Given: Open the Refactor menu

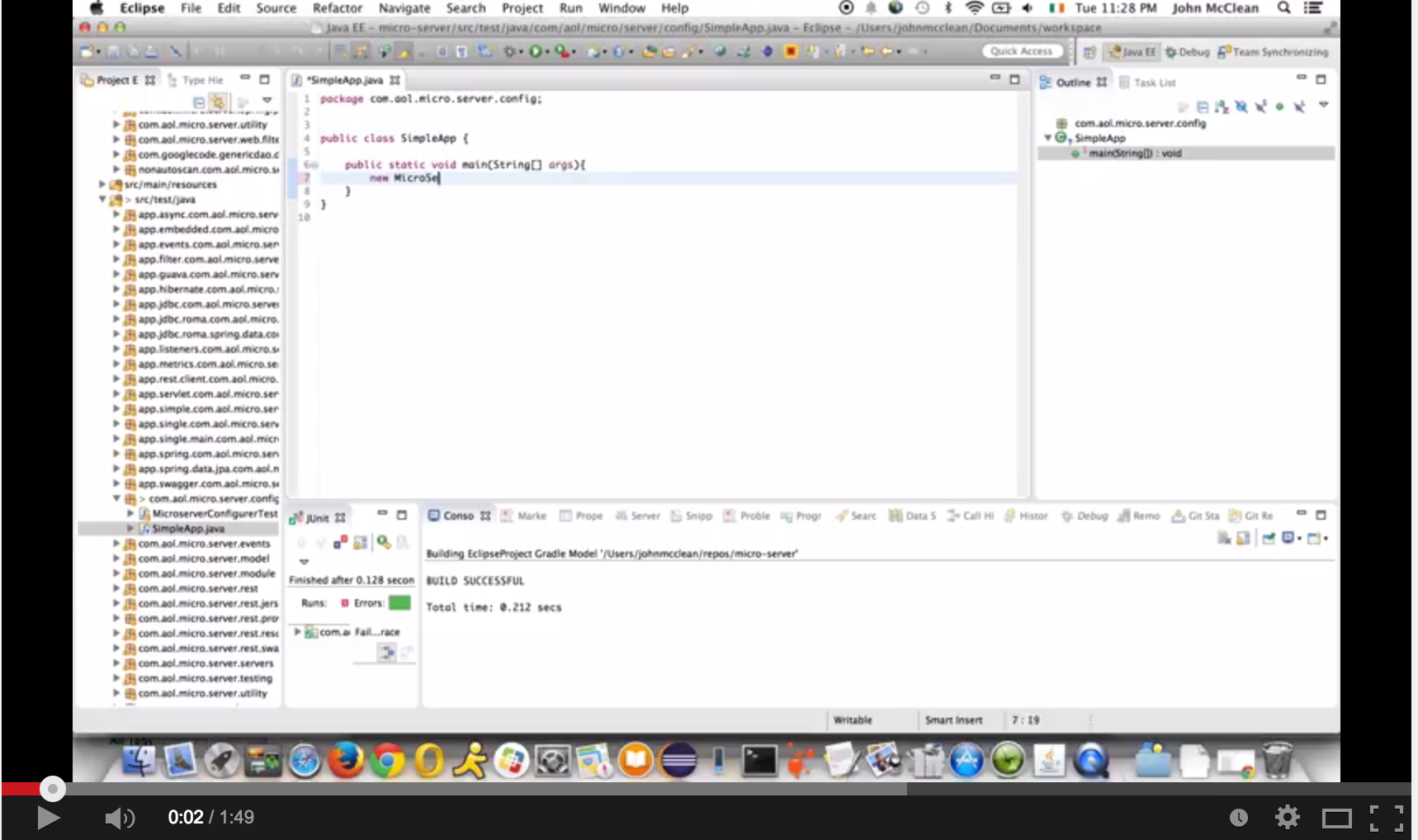Looking at the screenshot, I should (337, 8).
